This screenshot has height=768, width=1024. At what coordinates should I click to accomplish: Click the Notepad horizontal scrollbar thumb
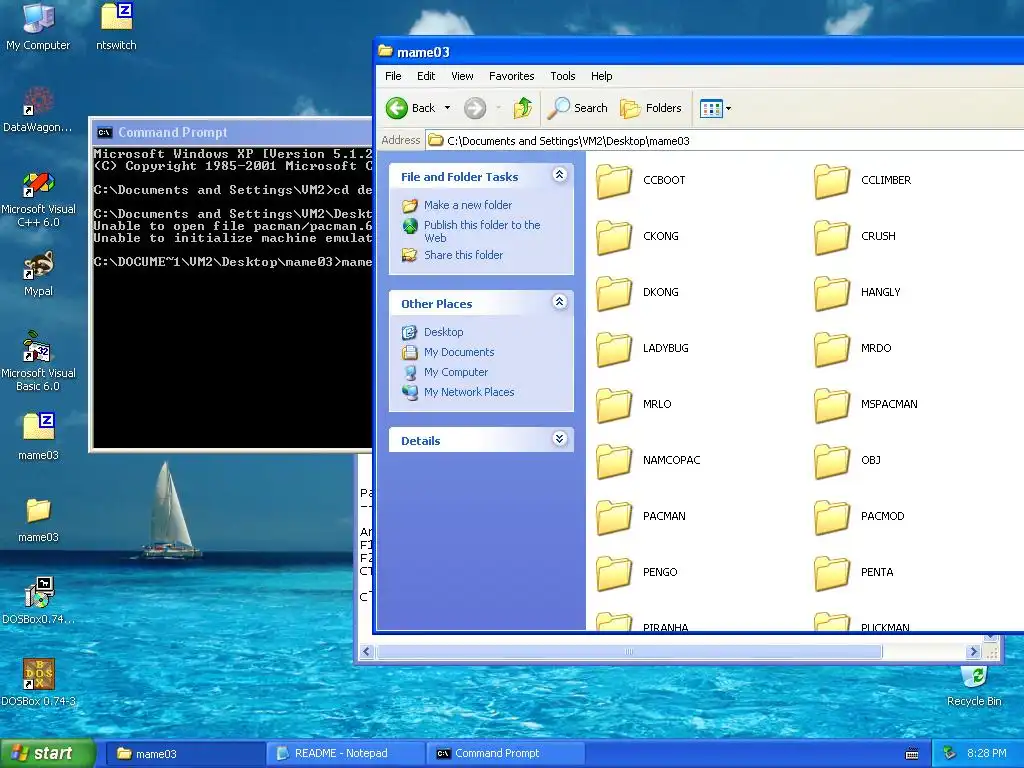629,651
